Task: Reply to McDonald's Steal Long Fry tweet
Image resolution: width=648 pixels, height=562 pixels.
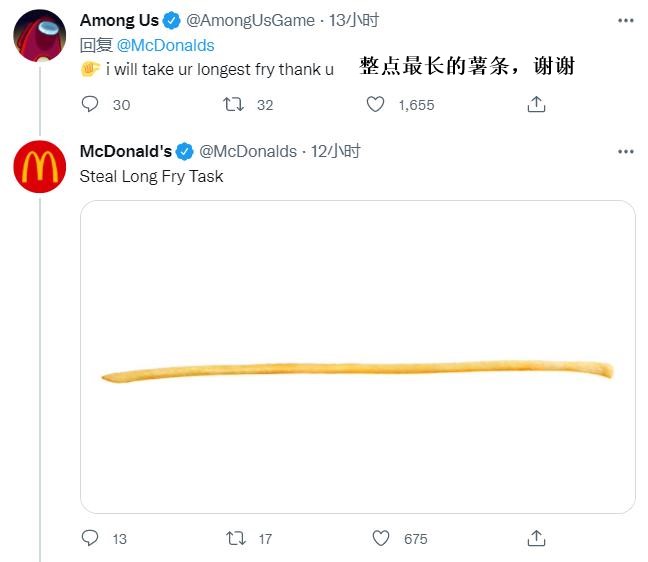Action: [90, 538]
